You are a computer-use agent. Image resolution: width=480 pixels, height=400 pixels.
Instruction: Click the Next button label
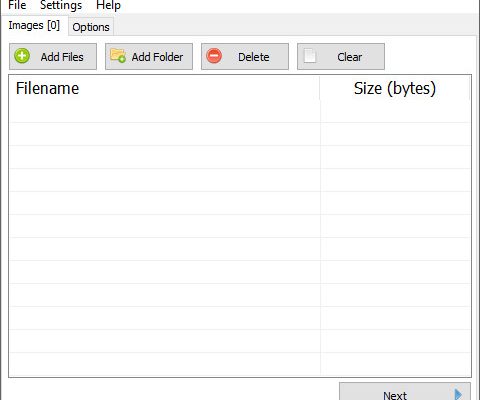395,395
